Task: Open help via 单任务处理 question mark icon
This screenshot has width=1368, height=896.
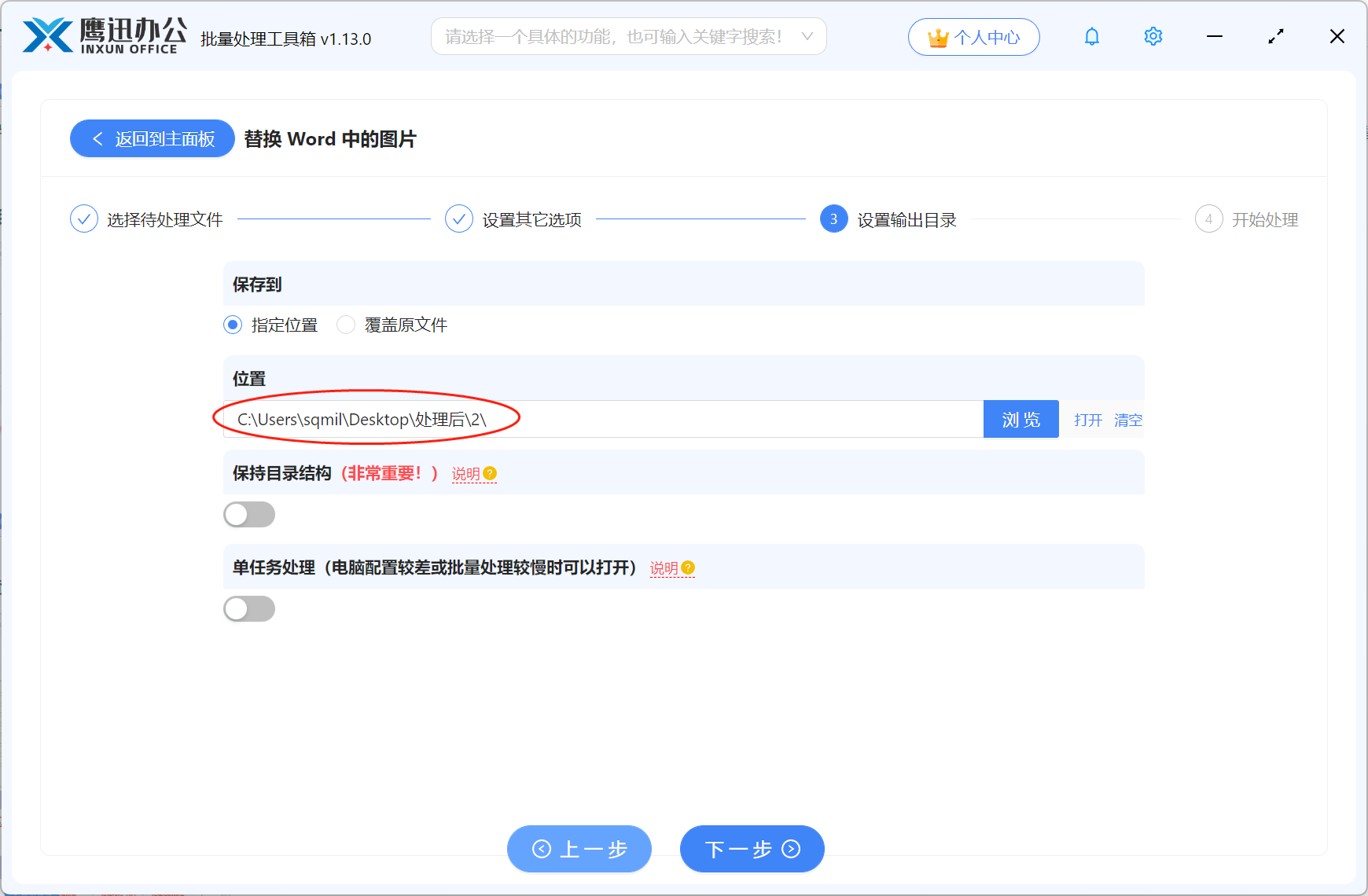Action: coord(688,567)
